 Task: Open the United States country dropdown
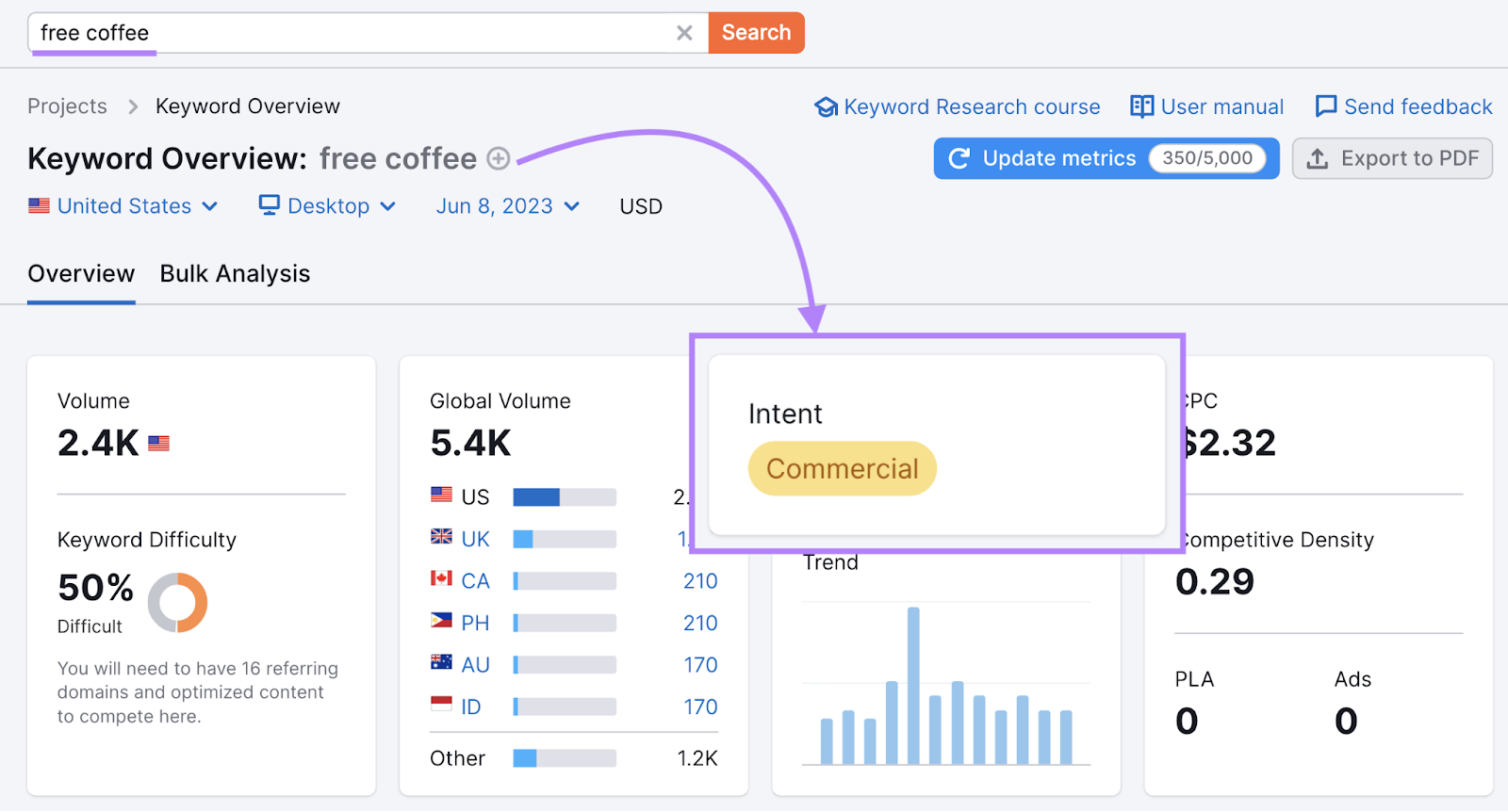(123, 206)
